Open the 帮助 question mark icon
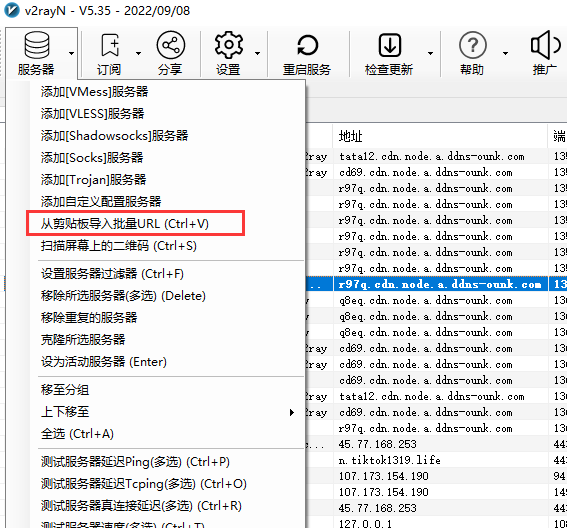Screen dimensions: 567x528 (473, 45)
